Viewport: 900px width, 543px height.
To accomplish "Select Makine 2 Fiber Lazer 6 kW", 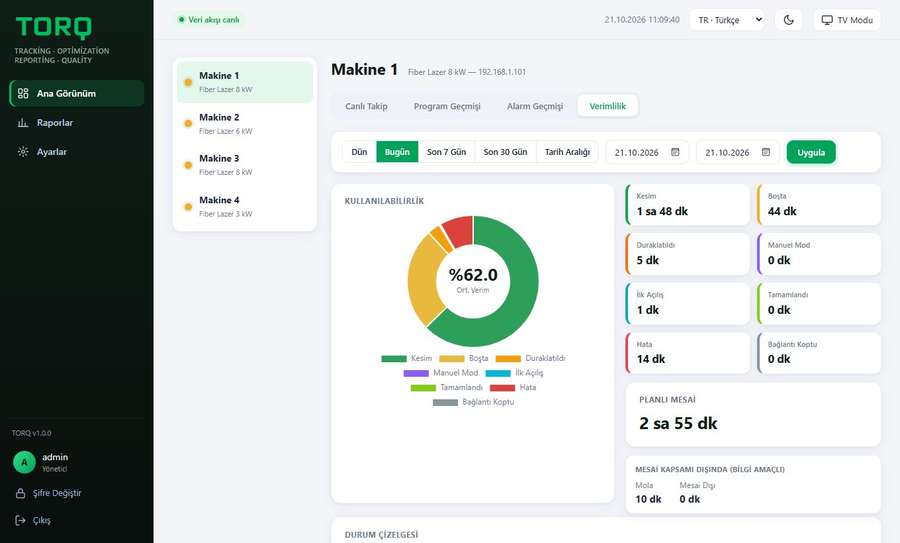I will (x=245, y=123).
